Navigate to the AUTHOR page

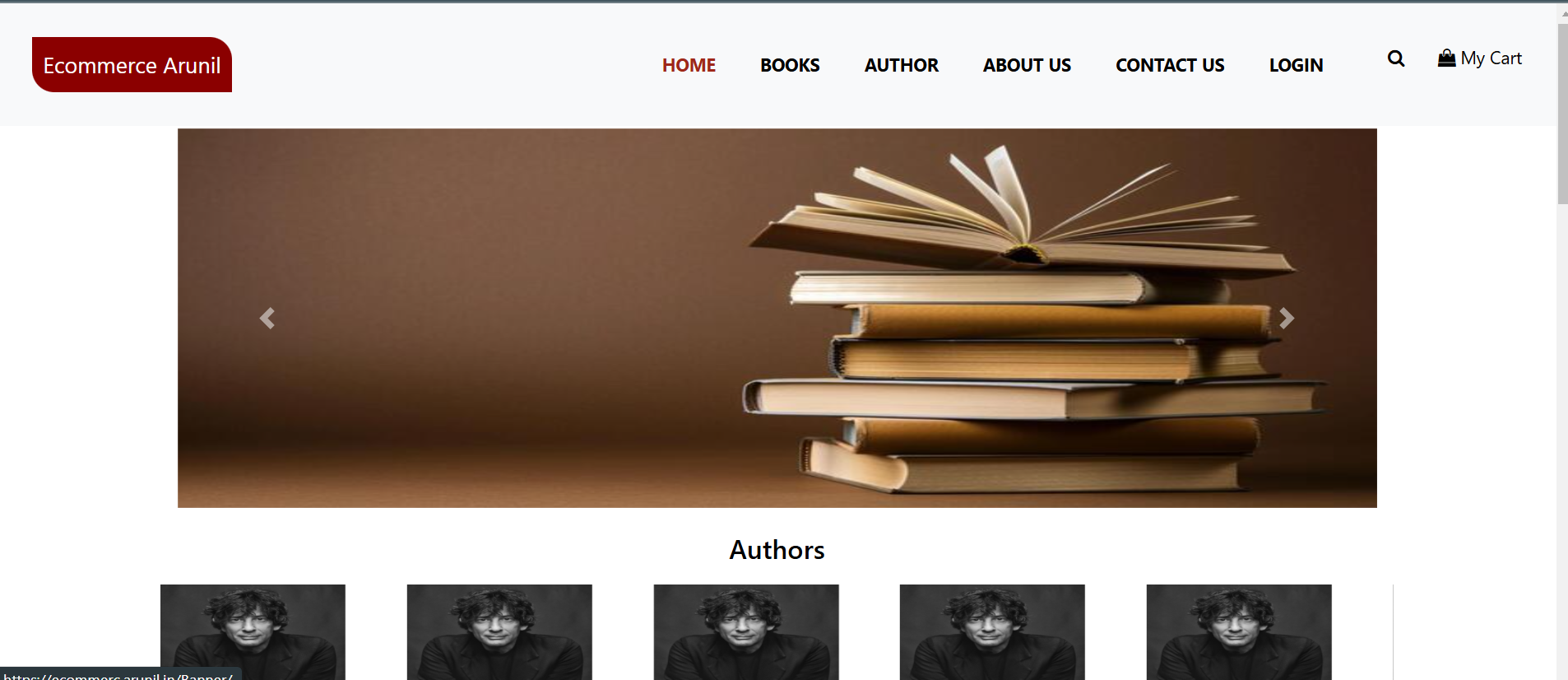(901, 65)
